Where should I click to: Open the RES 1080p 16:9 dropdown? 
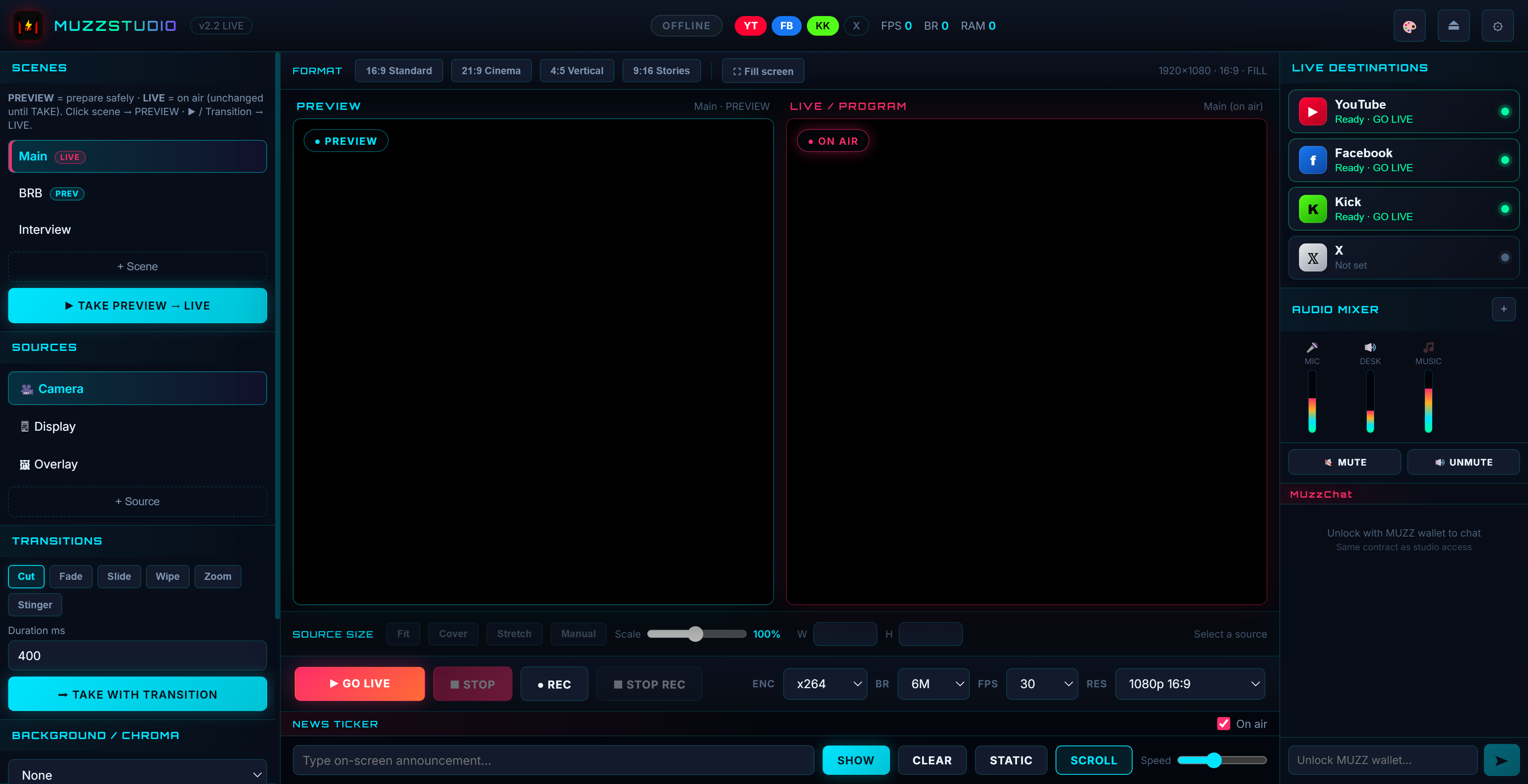[1190, 684]
